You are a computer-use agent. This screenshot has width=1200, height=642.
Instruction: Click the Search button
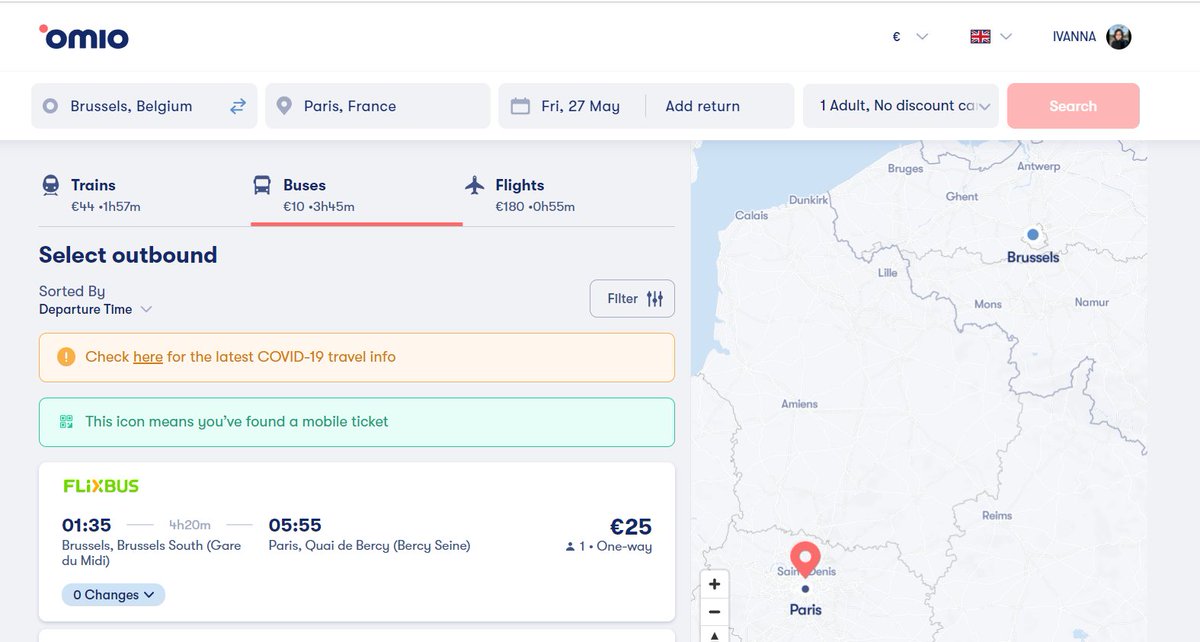tap(1073, 106)
